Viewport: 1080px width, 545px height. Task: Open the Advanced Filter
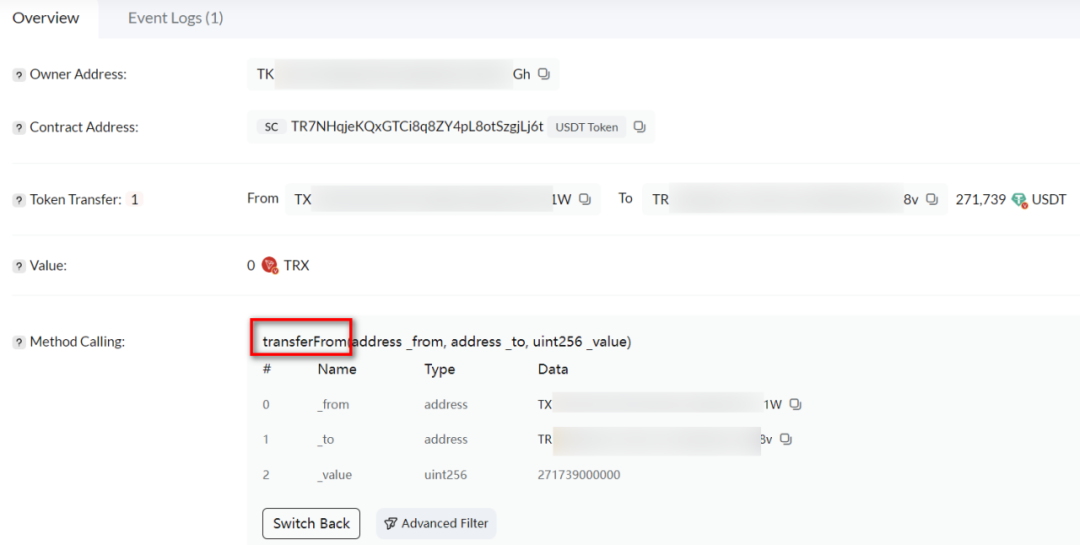click(x=436, y=523)
